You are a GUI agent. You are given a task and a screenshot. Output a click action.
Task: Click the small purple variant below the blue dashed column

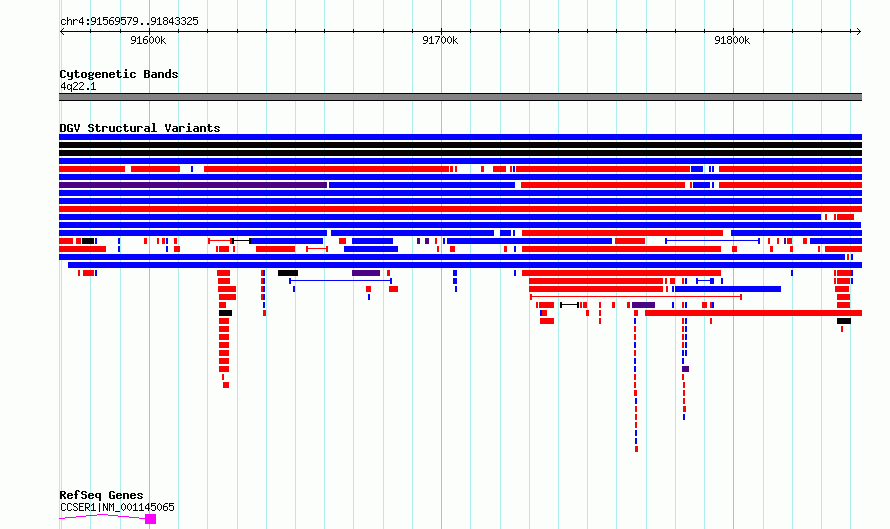click(686, 369)
